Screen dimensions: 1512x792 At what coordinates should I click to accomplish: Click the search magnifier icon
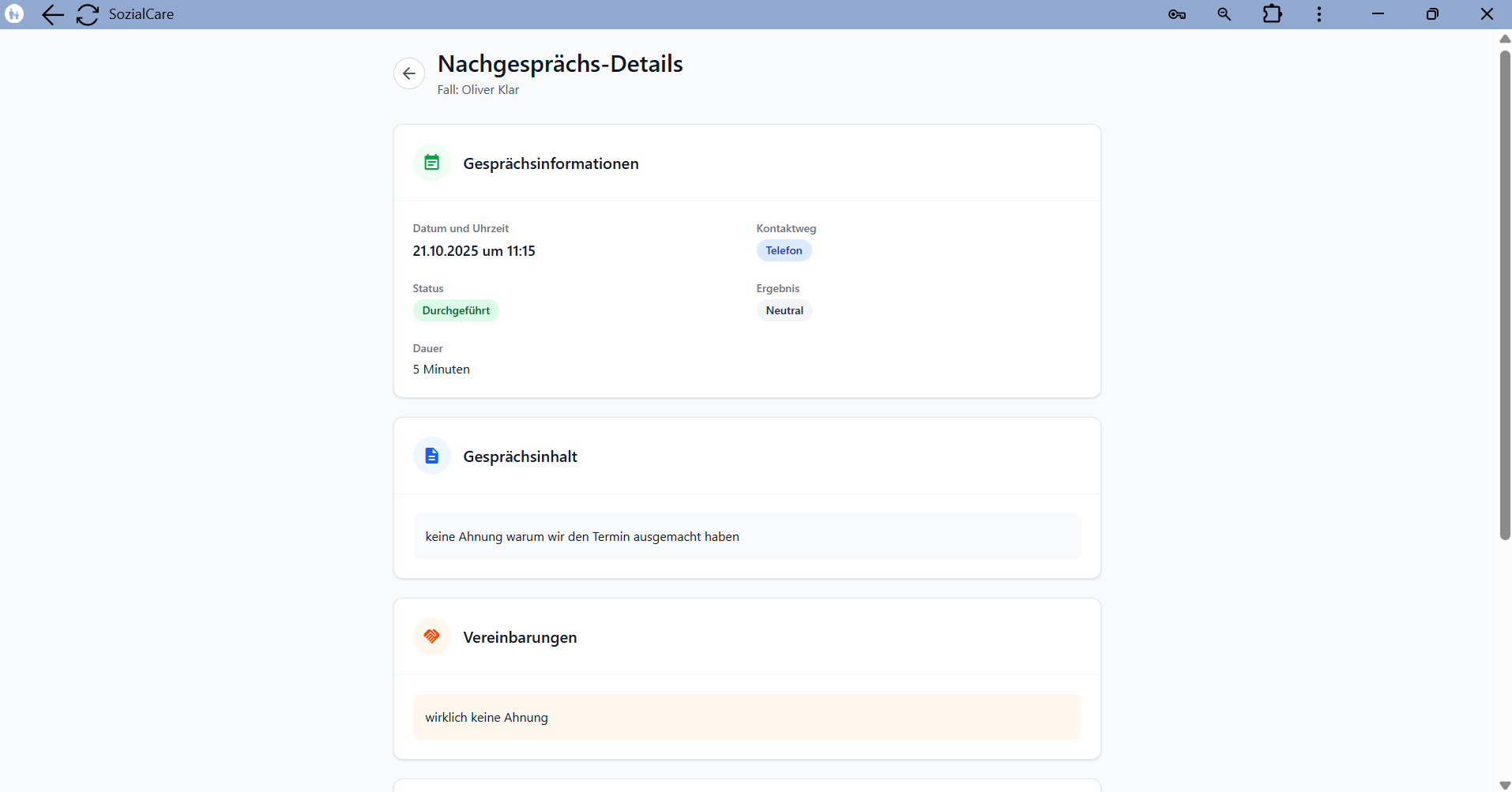[1224, 13]
